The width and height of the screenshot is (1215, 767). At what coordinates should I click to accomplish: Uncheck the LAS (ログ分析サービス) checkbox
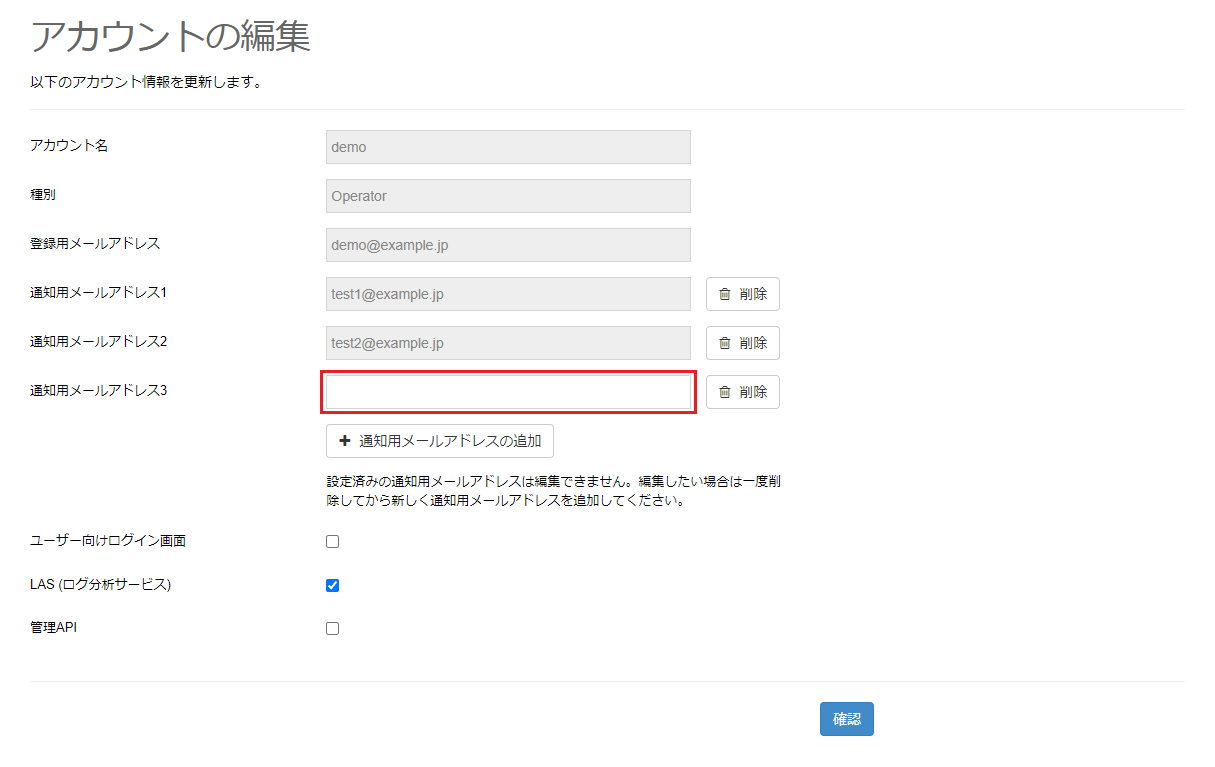(x=332, y=584)
